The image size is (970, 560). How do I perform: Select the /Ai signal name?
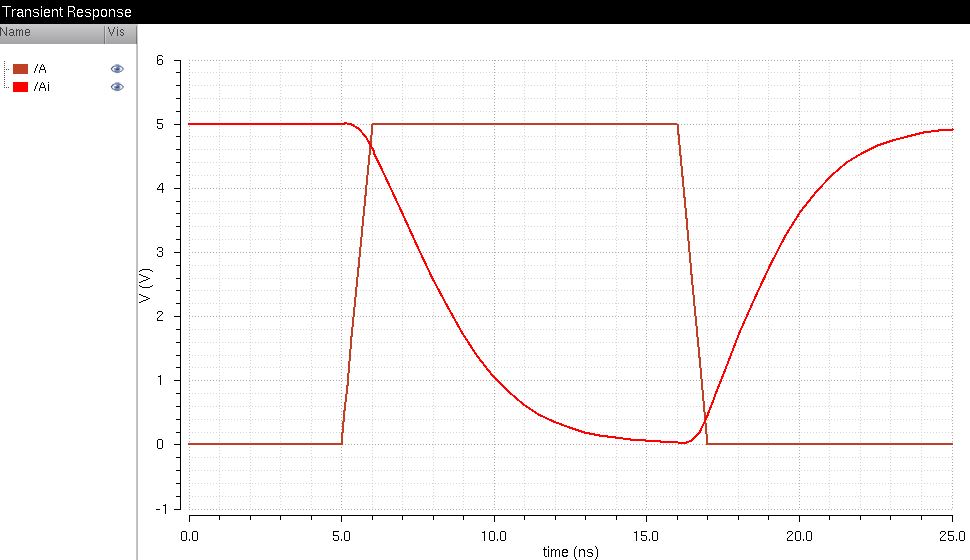click(42, 87)
